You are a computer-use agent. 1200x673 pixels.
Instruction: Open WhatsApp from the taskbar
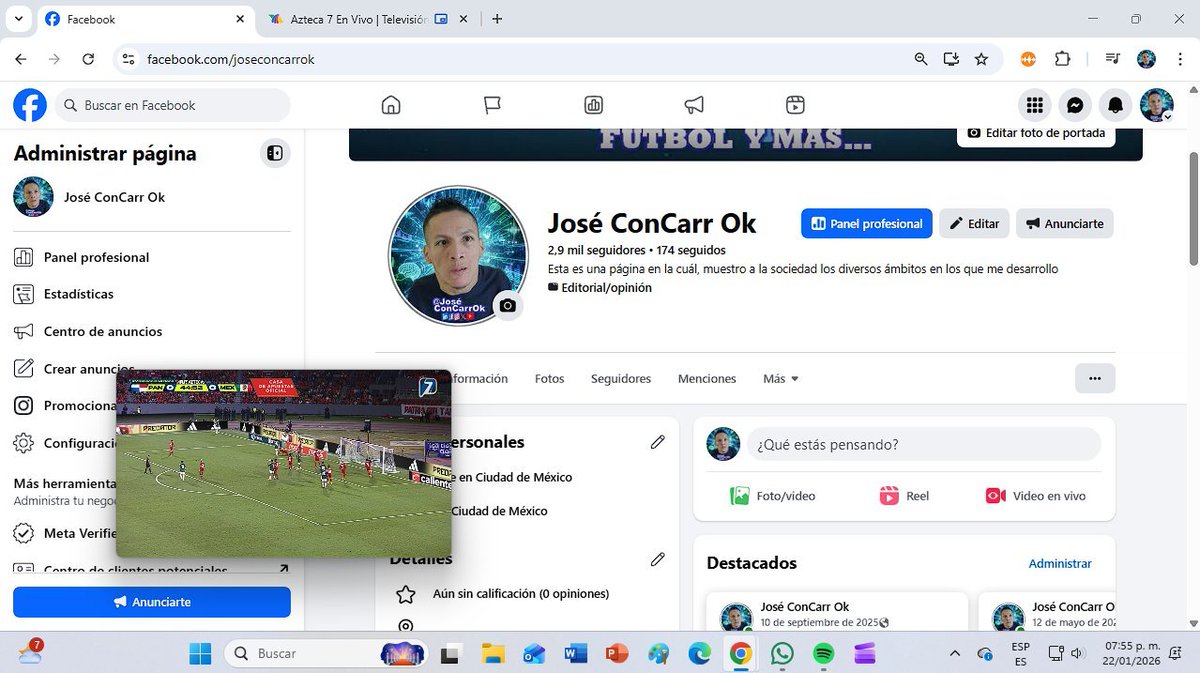click(x=782, y=653)
